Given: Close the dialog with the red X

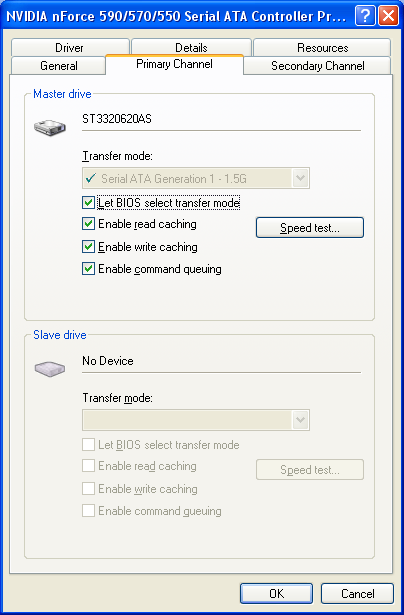Looking at the screenshot, I should [388, 16].
